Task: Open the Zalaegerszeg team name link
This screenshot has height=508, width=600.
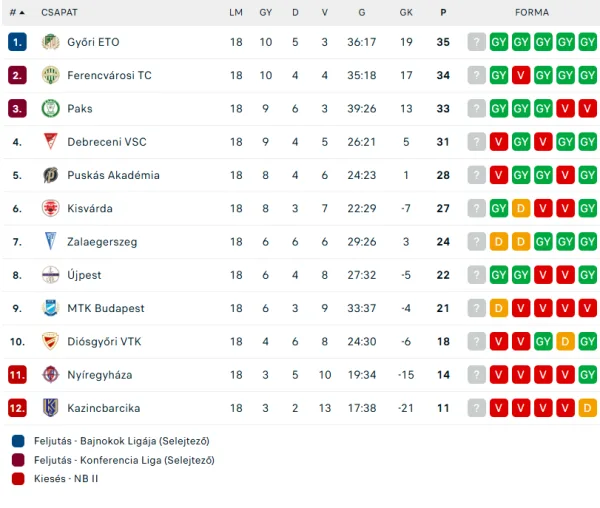Action: tap(104, 242)
